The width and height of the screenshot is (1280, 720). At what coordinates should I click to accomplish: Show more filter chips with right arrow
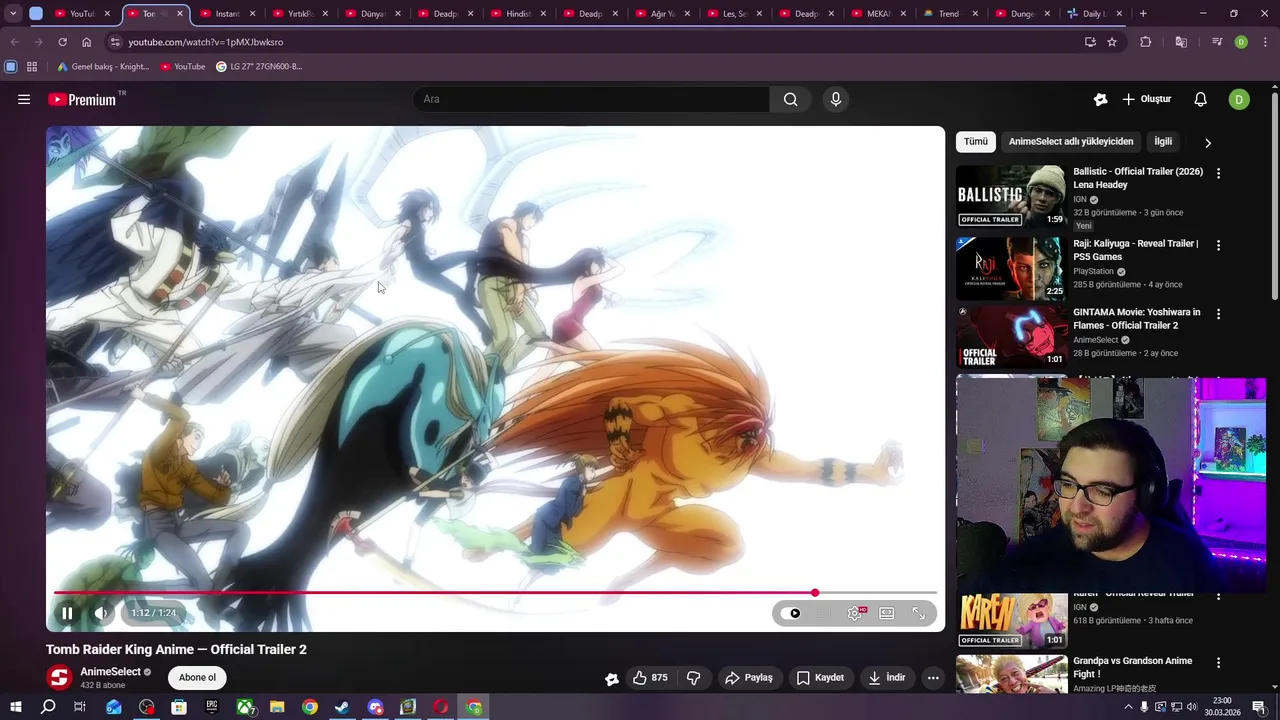pyautogui.click(x=1208, y=143)
